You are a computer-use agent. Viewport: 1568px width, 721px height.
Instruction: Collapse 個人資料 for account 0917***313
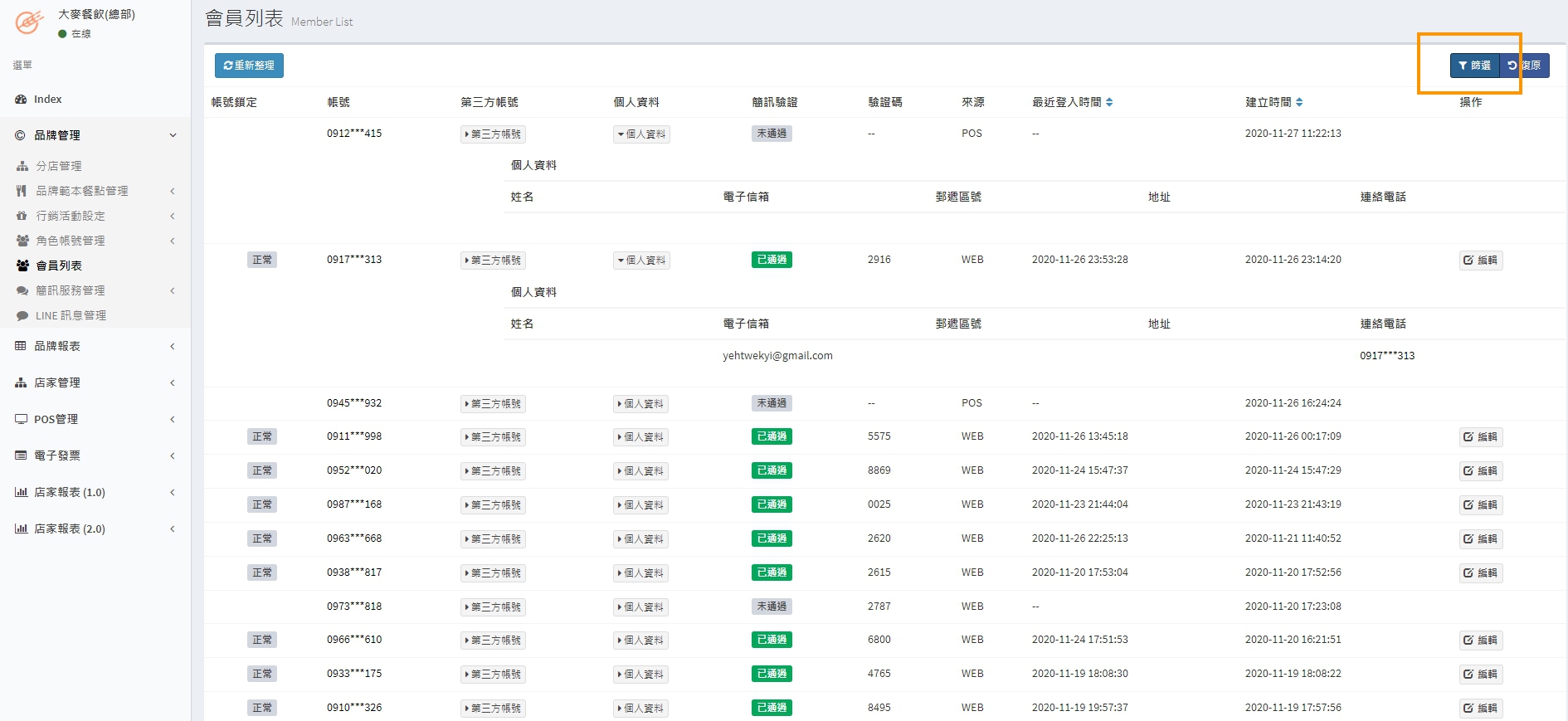[x=641, y=261]
